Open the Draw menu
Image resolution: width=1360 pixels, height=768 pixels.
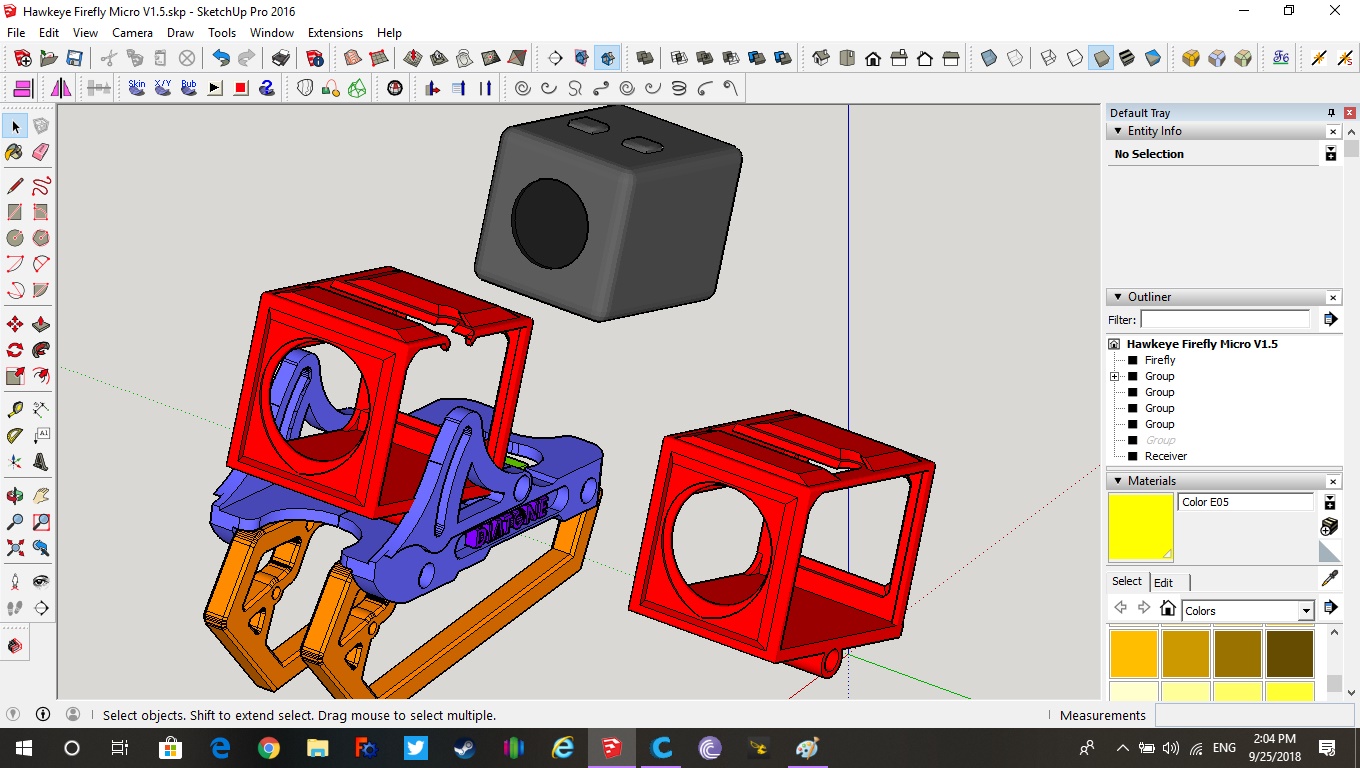tap(180, 33)
